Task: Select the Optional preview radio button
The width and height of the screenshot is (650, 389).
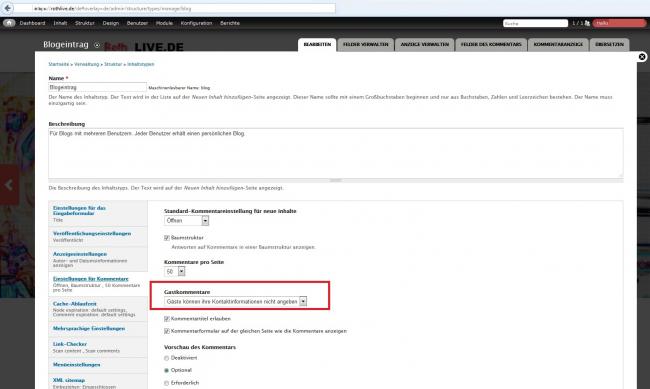Action: pos(167,370)
